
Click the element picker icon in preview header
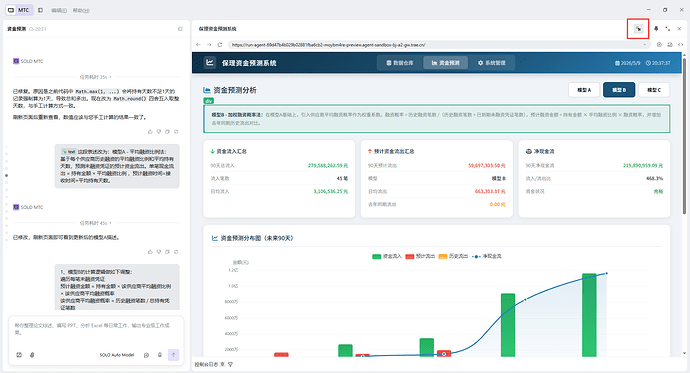tap(638, 29)
